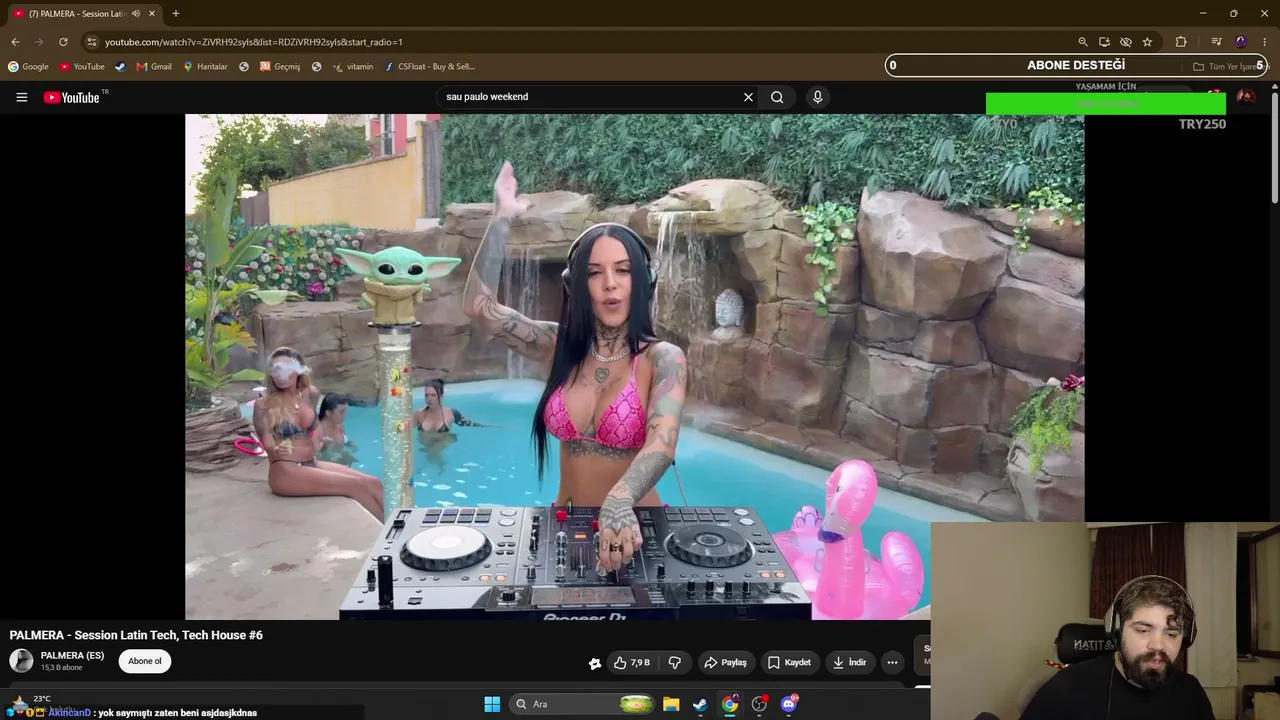Go back in browser history

click(x=15, y=42)
